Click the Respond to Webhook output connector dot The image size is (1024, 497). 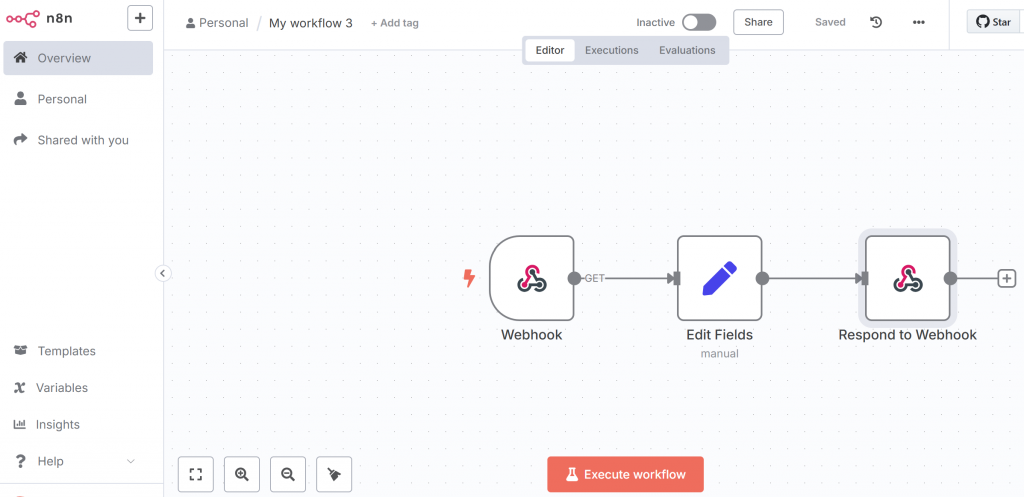(950, 279)
